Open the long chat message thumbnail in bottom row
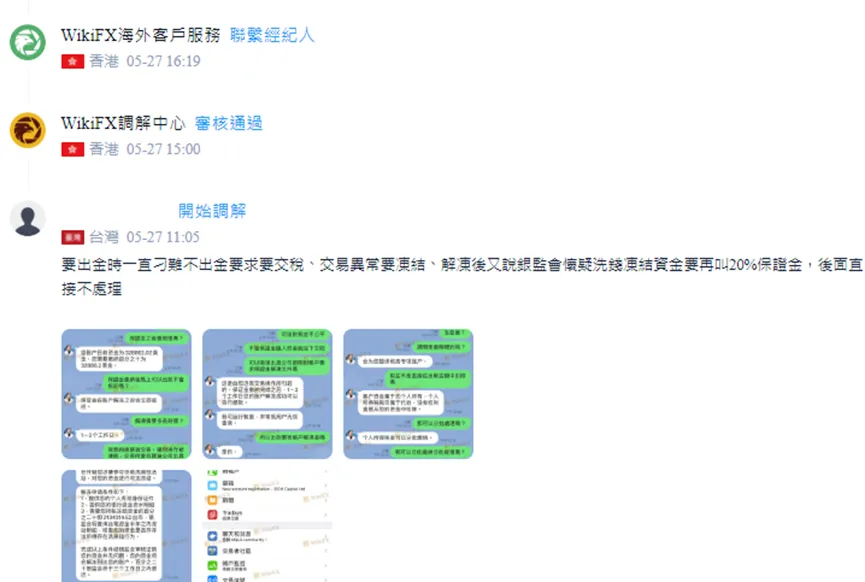 click(x=126, y=526)
